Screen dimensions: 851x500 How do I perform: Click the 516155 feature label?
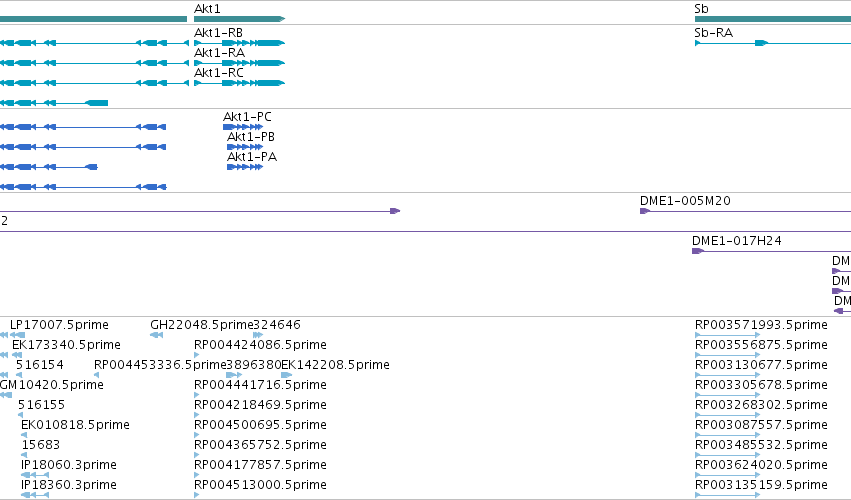point(41,405)
